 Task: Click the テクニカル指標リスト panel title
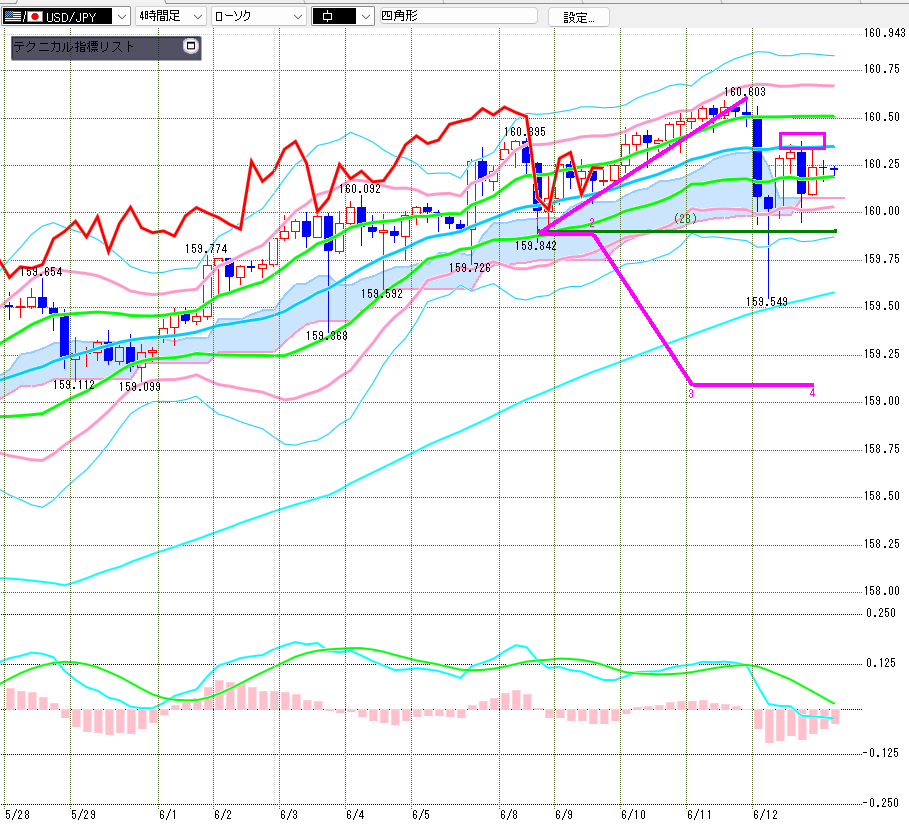click(74, 46)
